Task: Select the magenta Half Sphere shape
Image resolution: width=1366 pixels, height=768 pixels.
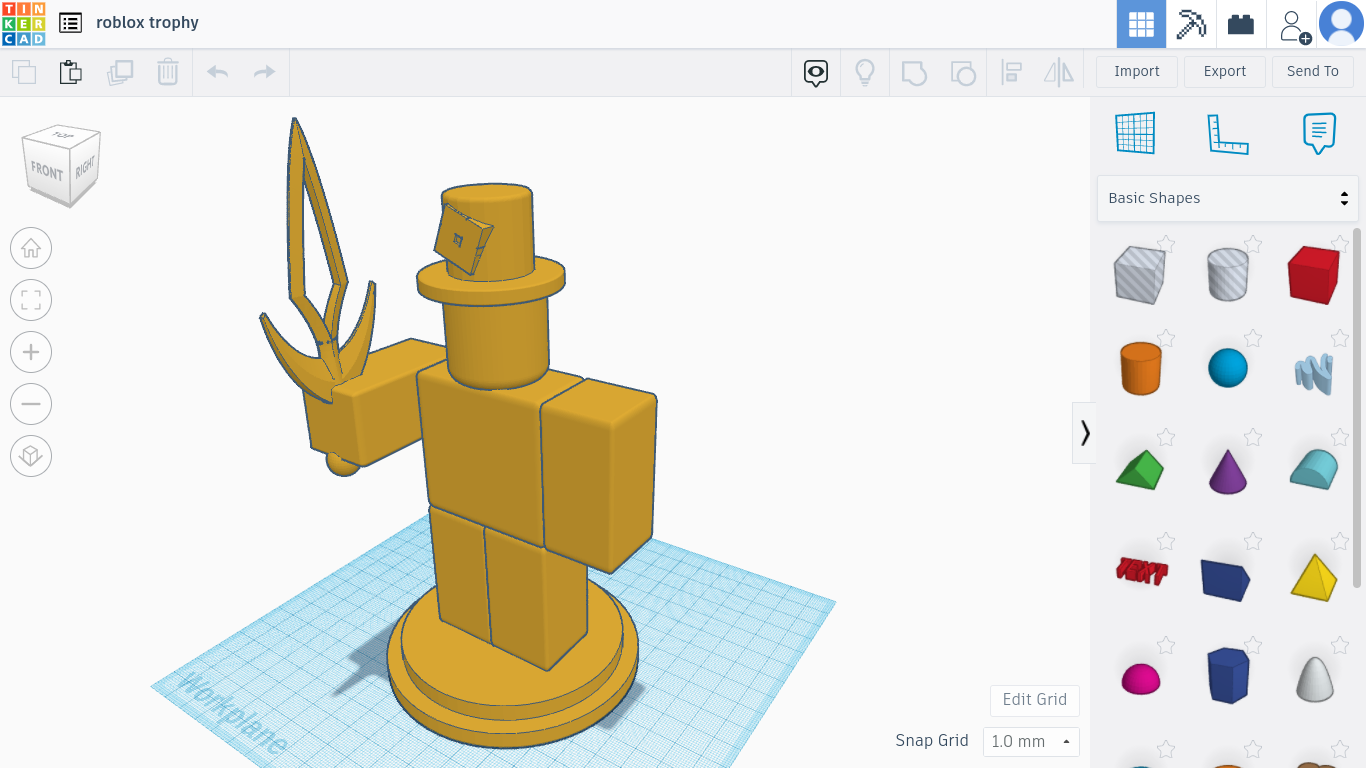Action: [x=1141, y=678]
